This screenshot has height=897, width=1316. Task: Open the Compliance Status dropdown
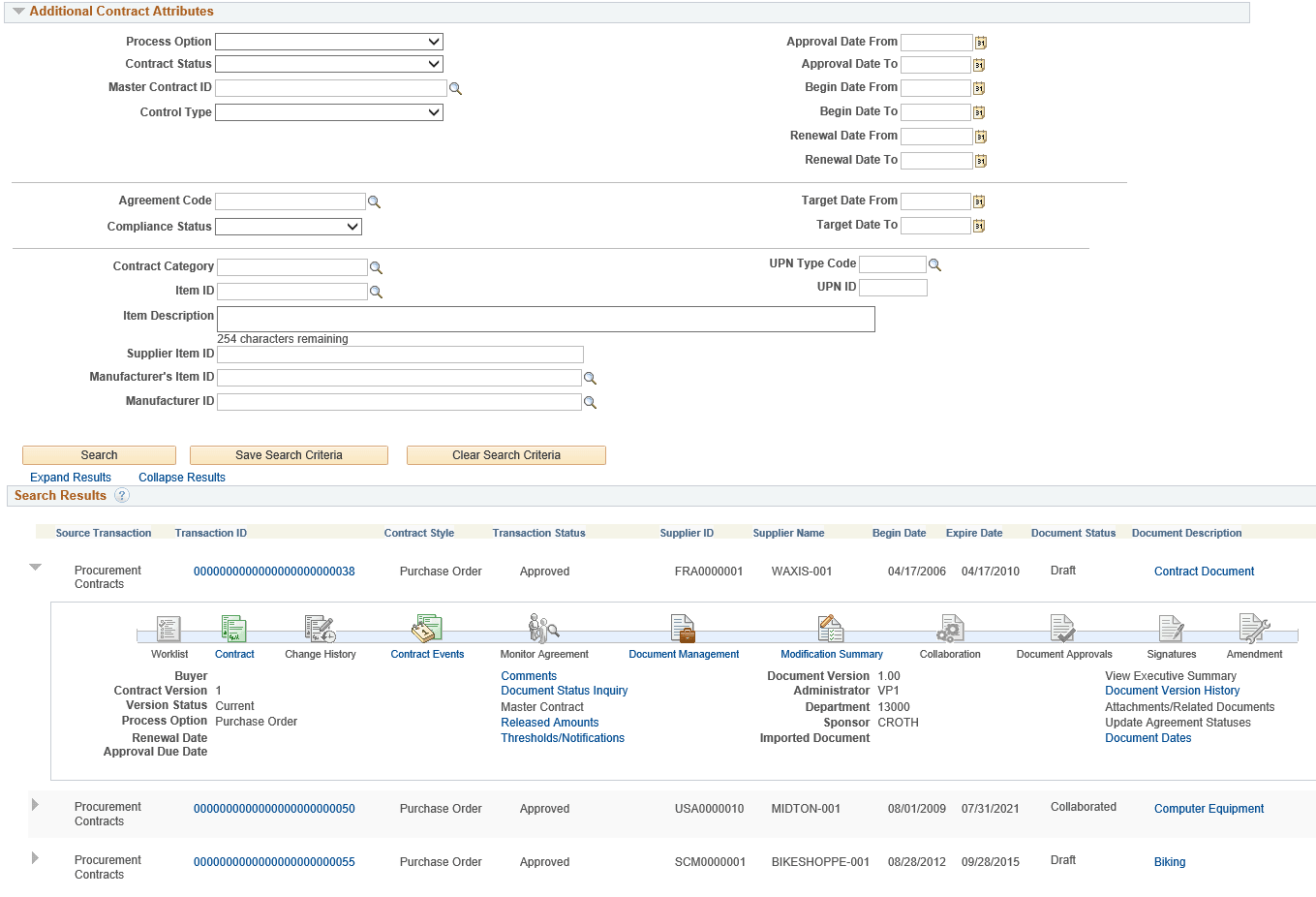coord(288,226)
